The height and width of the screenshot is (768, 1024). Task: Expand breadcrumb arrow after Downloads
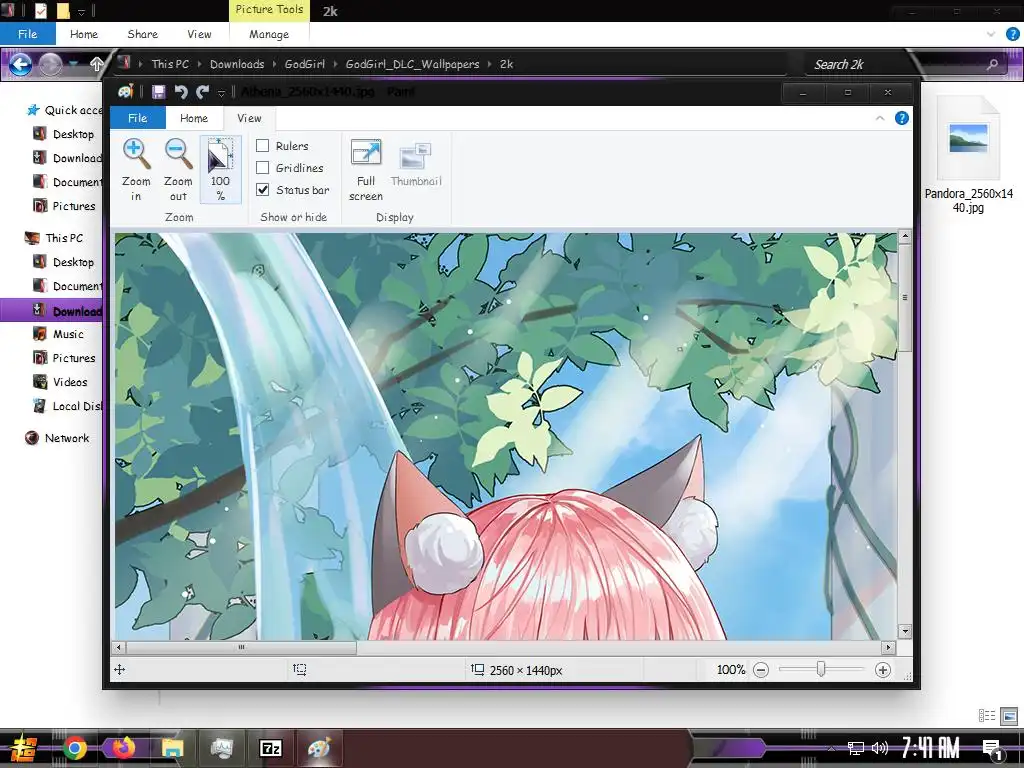[274, 64]
